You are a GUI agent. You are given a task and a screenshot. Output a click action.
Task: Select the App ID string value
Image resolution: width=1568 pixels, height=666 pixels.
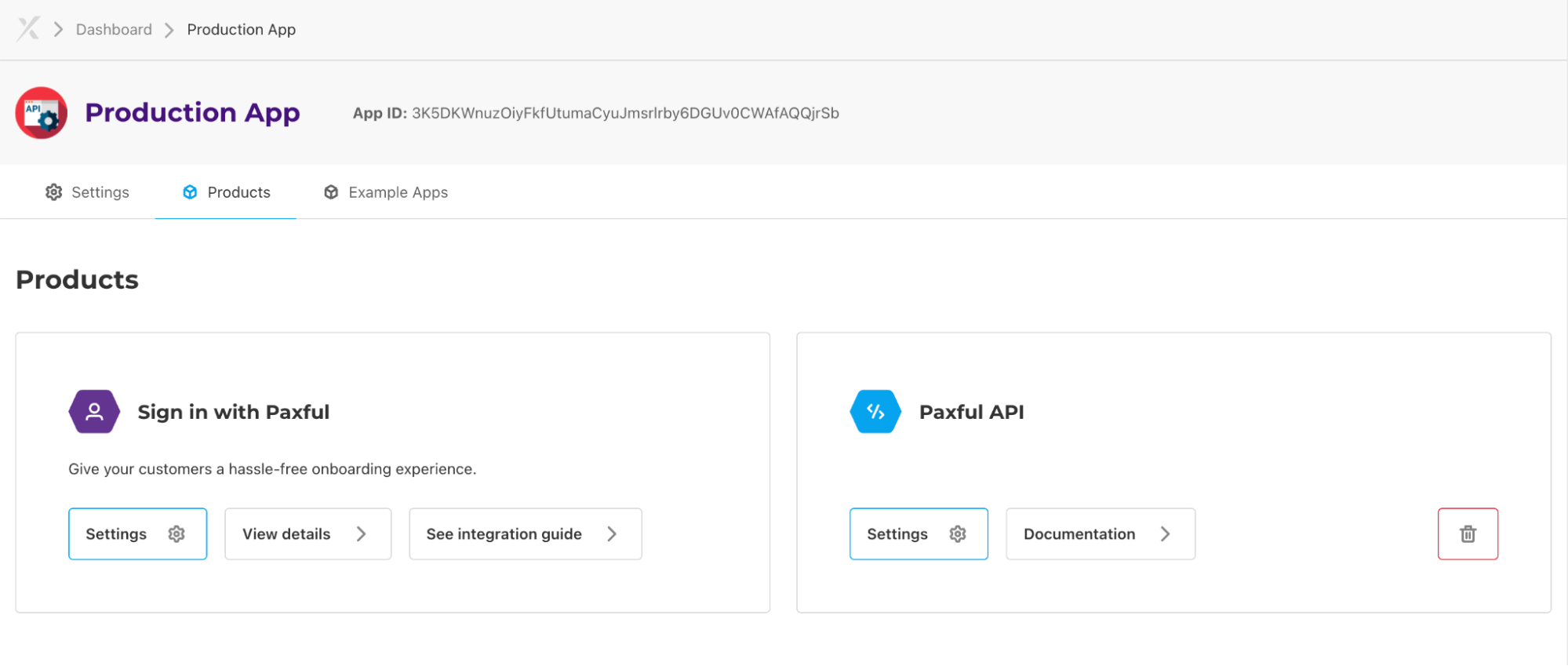point(625,113)
